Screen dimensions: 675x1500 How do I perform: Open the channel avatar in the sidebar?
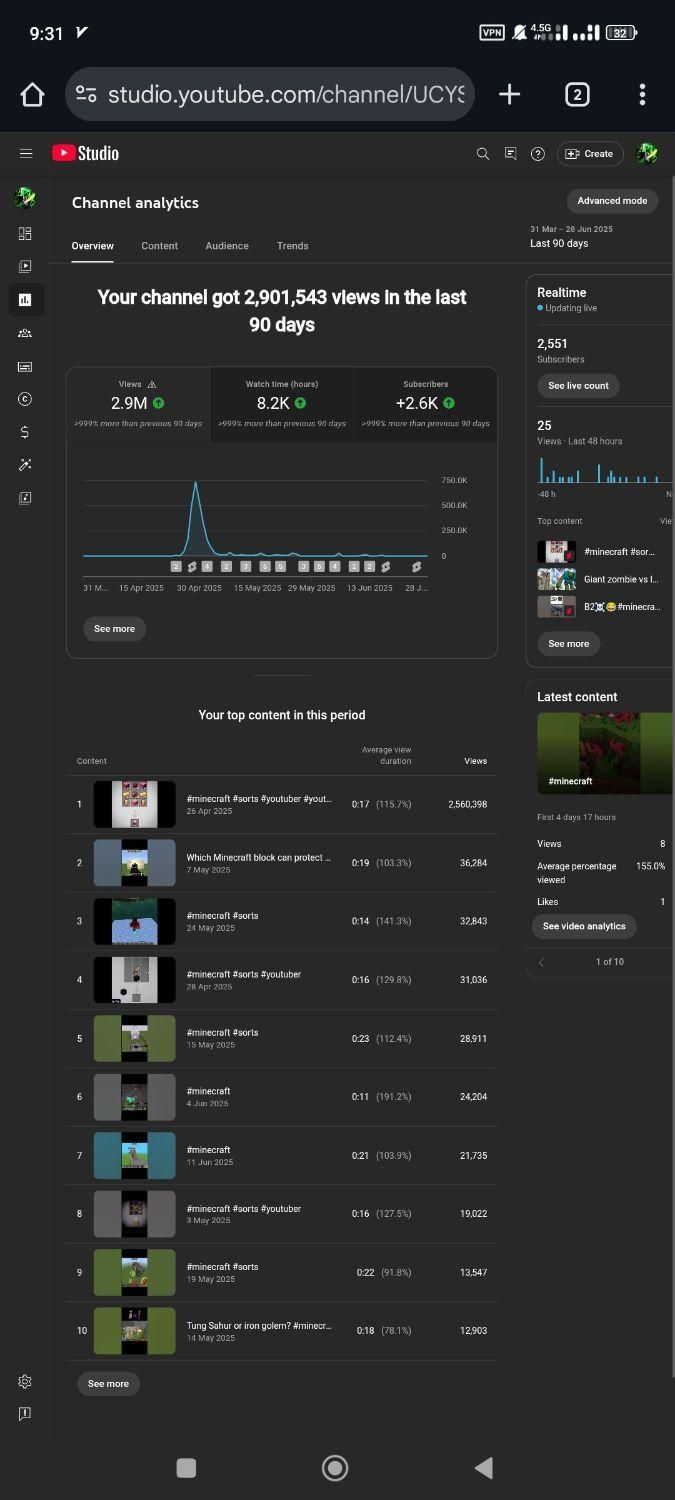point(25,197)
